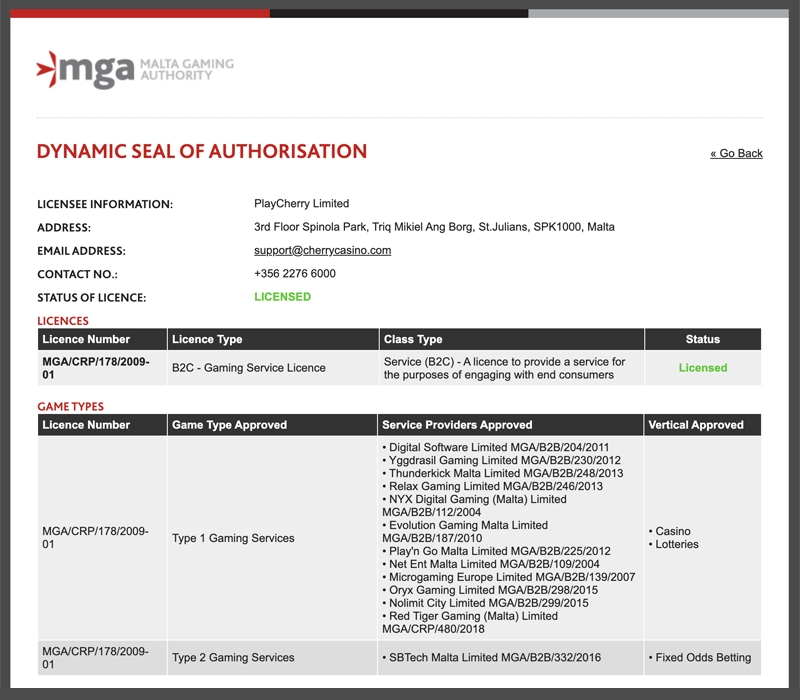This screenshot has width=800, height=700.
Task: Click the Type 1 Gaming Services cell
Action: [x=233, y=538]
